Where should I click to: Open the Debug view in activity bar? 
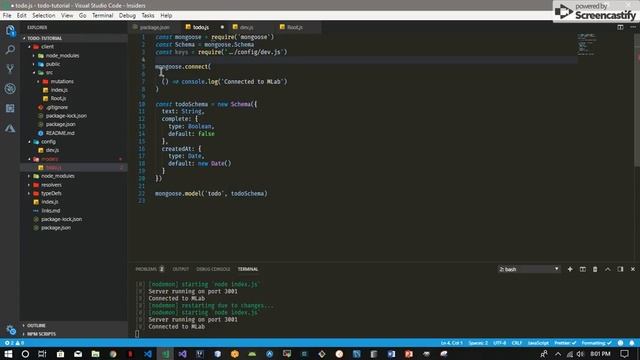coord(10,89)
